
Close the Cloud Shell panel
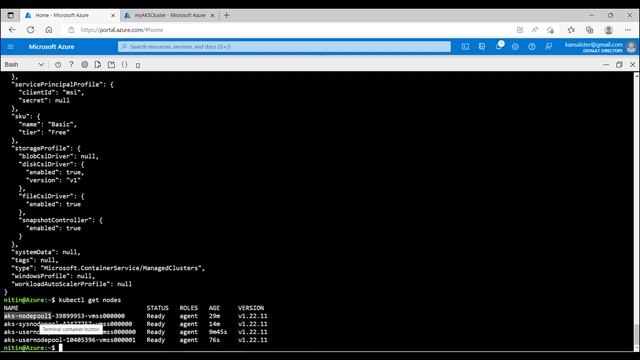[x=633, y=64]
